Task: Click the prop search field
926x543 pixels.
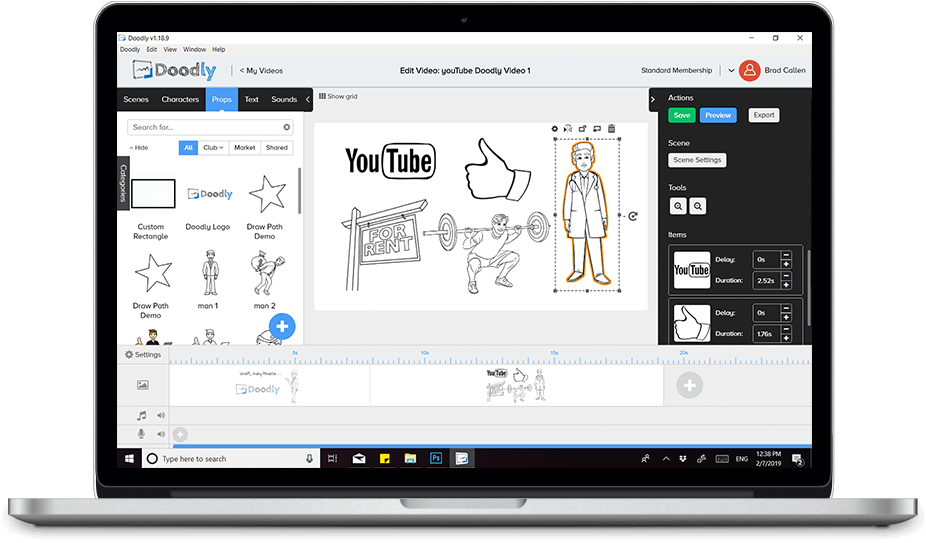Action: 210,127
